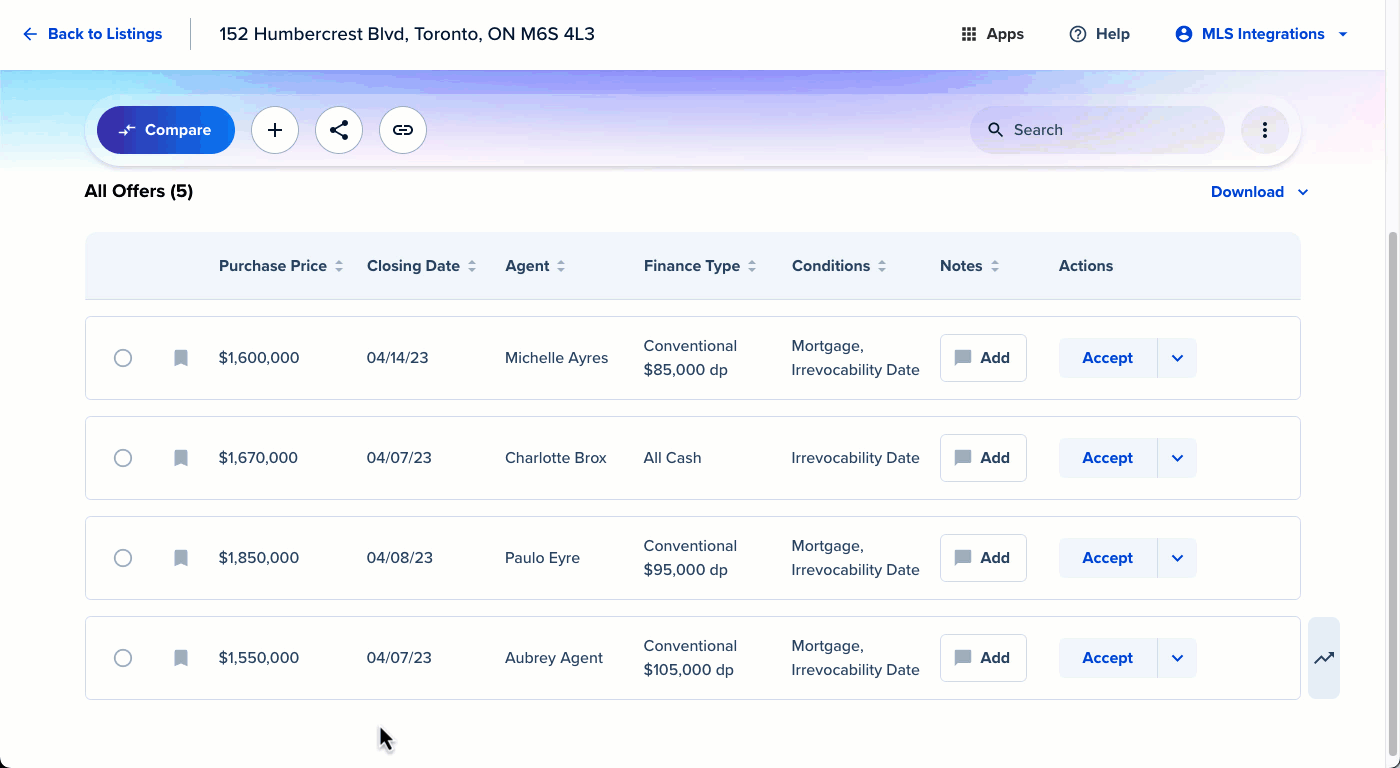The image size is (1400, 768).
Task: Expand Accept options for Paulo Eyre offer
Action: 1177,558
